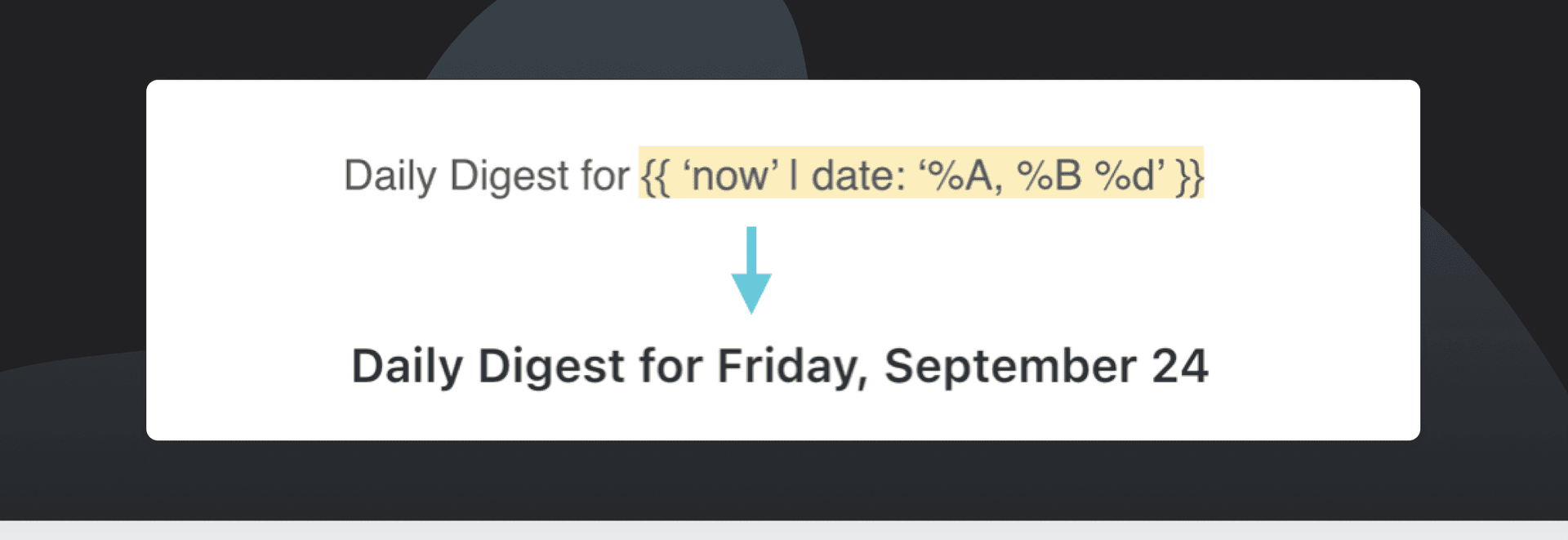The width and height of the screenshot is (1568, 540).
Task: Click the word "Friday," in bold heading
Action: point(792,366)
